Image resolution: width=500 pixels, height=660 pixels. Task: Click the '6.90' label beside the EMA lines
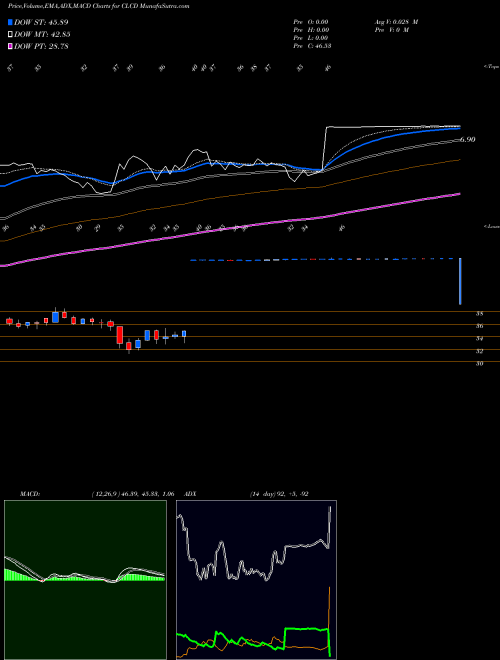(x=468, y=139)
